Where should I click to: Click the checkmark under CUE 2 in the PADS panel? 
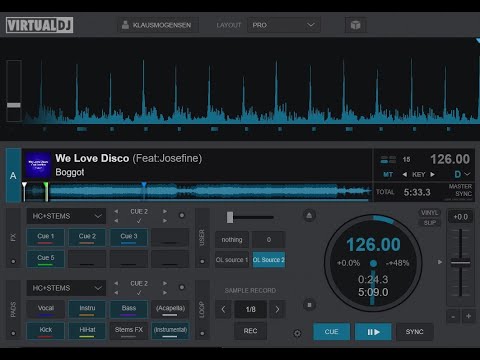[139, 293]
